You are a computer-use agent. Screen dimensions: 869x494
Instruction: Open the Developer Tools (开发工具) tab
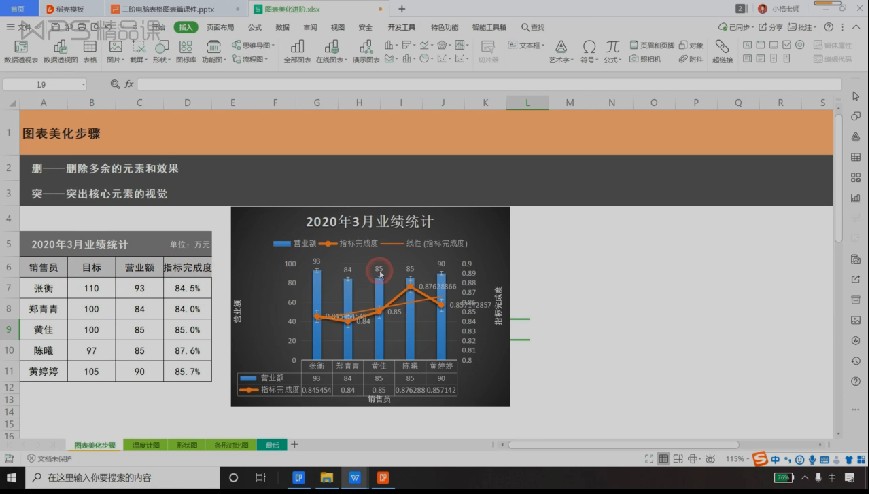coord(401,27)
